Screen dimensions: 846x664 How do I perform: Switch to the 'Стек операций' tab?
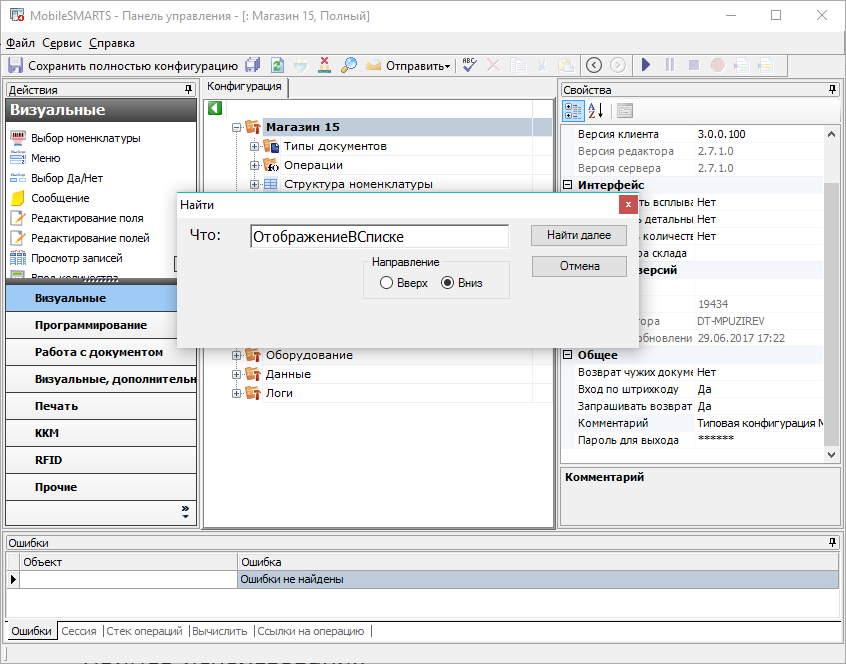[145, 631]
